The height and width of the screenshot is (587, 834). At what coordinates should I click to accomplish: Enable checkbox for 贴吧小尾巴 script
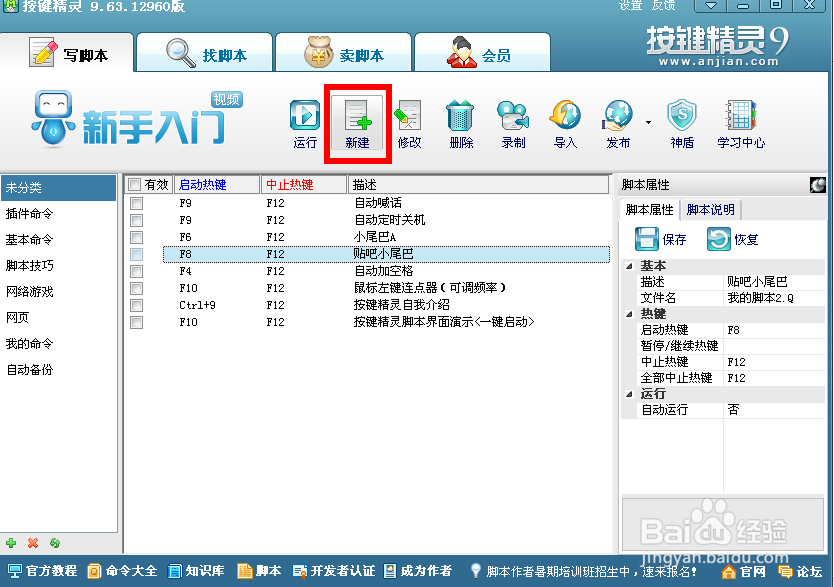click(137, 254)
